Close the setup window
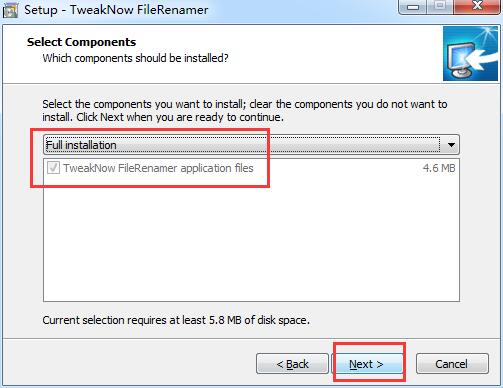This screenshot has height=388, width=503. pyautogui.click(x=477, y=7)
